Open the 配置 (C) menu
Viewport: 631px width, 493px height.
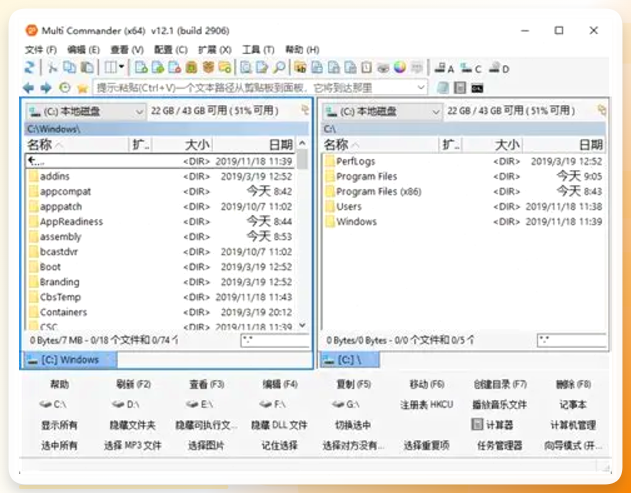[x=171, y=50]
